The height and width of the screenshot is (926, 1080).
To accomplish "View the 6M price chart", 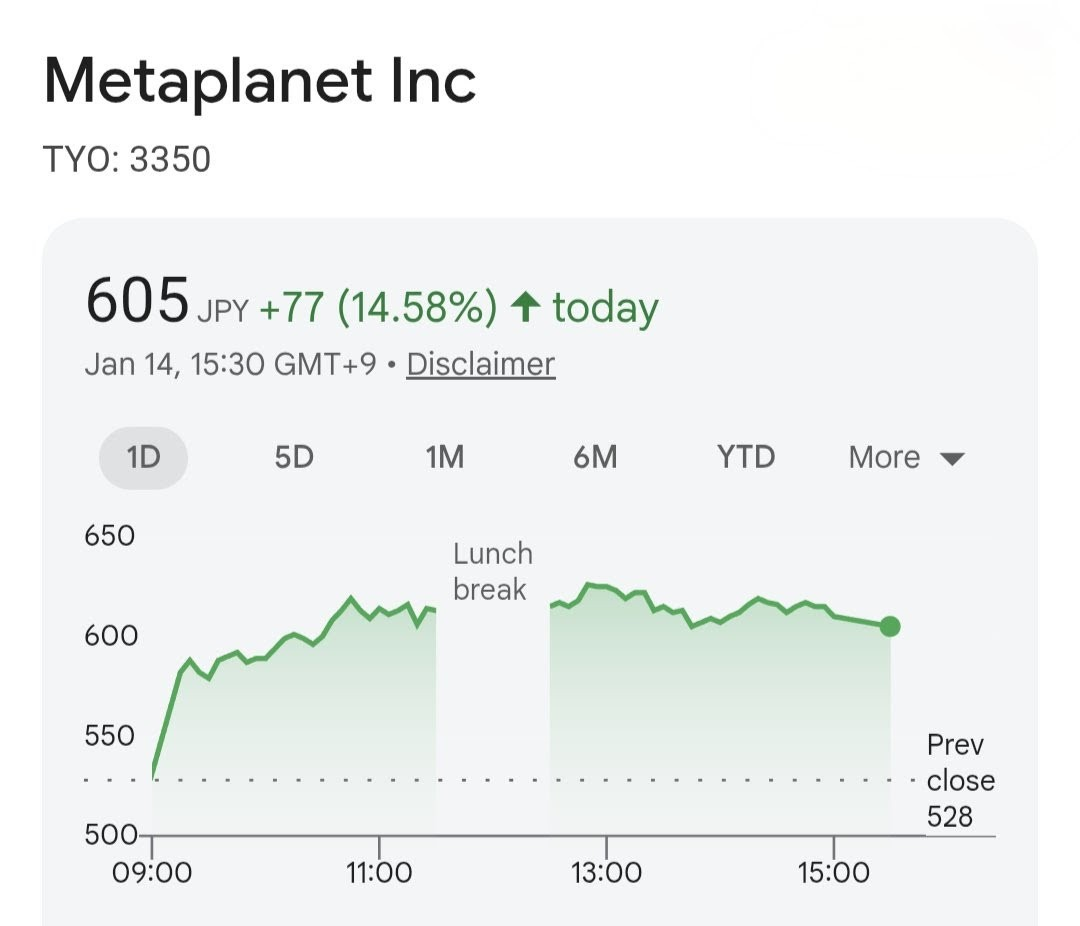I will (595, 457).
